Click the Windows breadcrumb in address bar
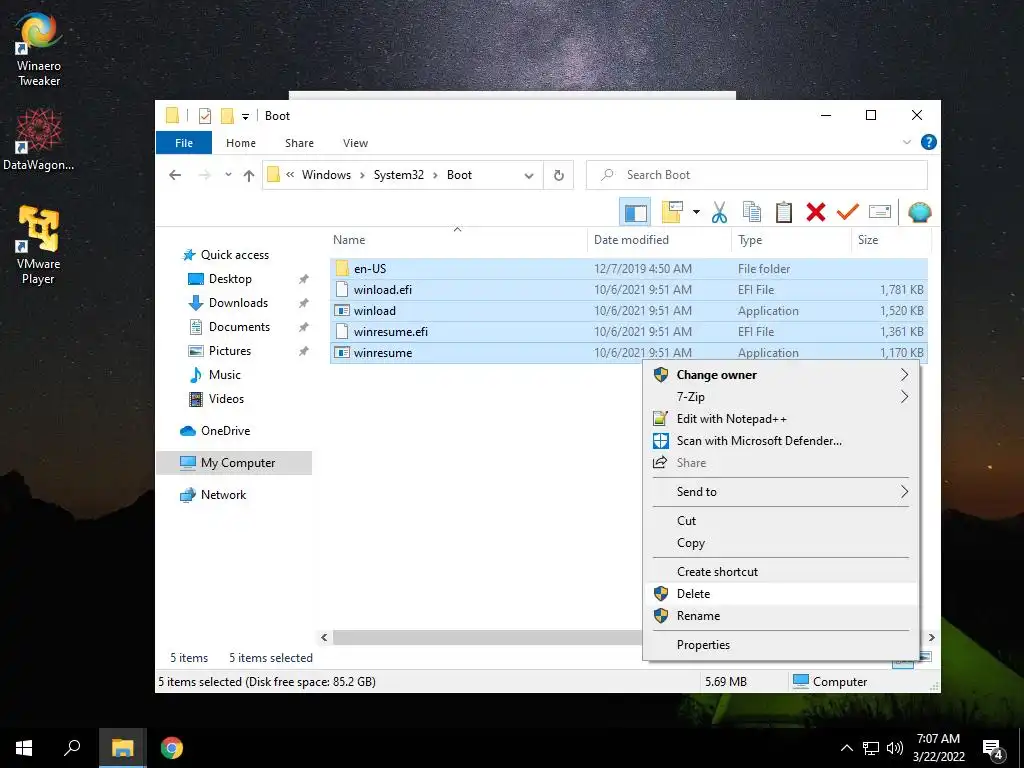Image resolution: width=1024 pixels, height=768 pixels. [x=326, y=175]
